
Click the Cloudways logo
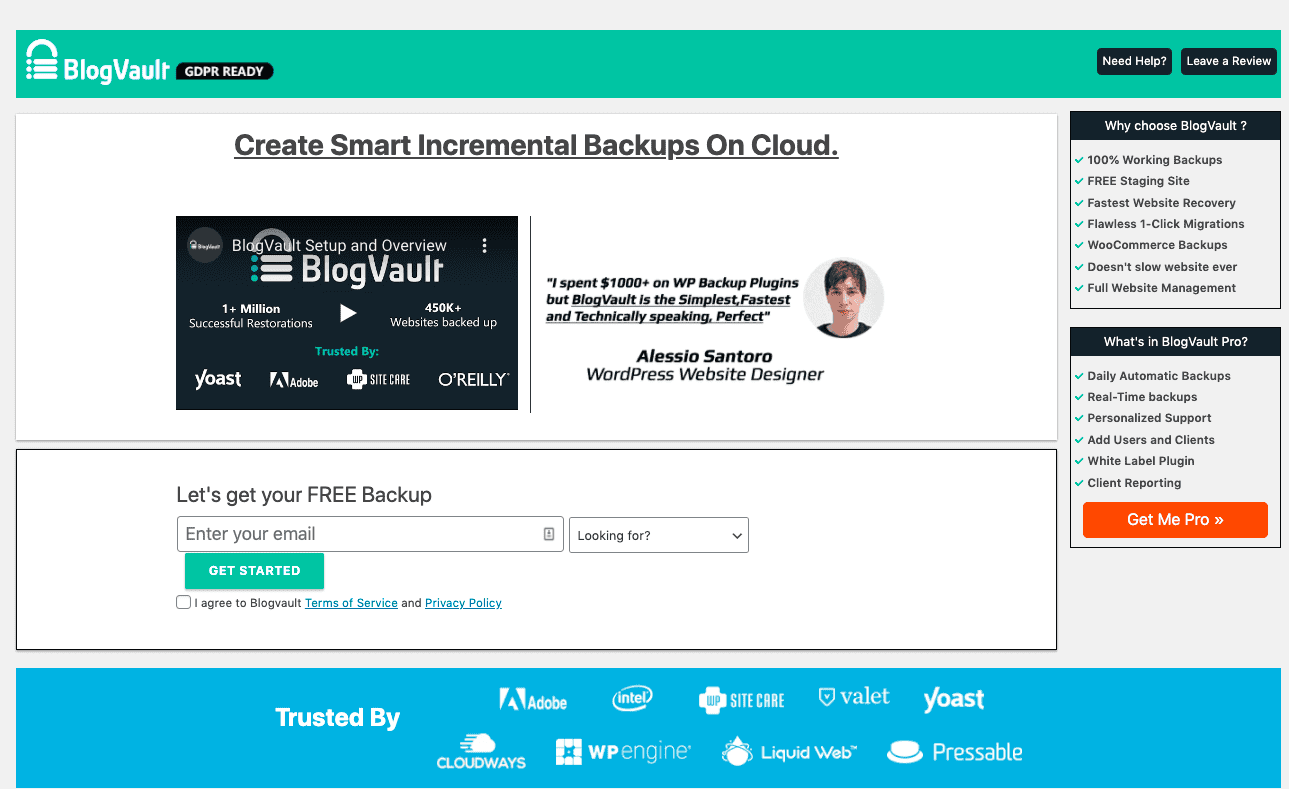coord(481,751)
